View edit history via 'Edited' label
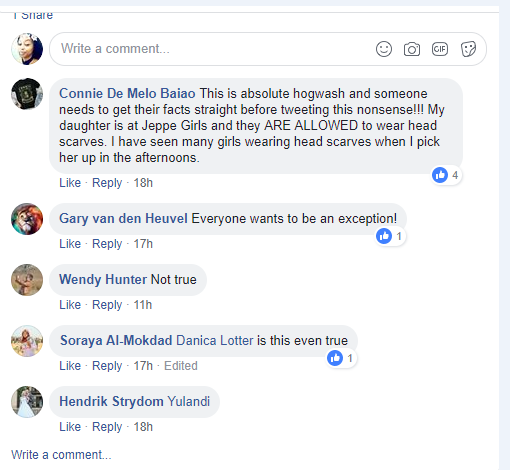The height and width of the screenshot is (470, 510). [x=181, y=366]
